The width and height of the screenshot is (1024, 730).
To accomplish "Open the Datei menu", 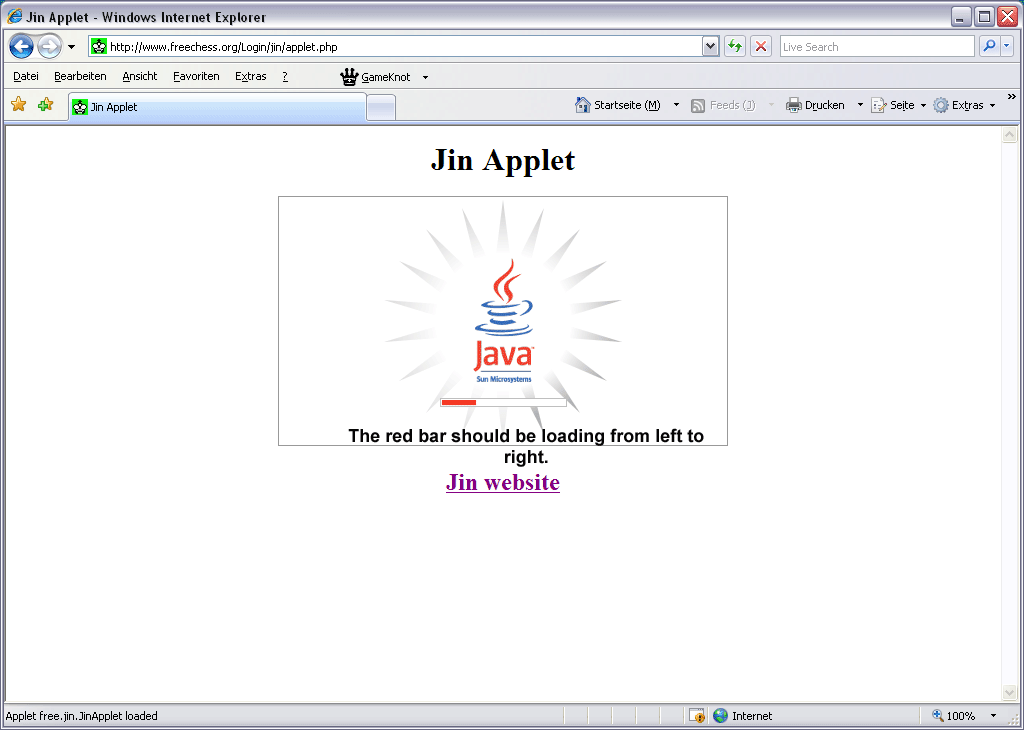I will click(x=25, y=76).
